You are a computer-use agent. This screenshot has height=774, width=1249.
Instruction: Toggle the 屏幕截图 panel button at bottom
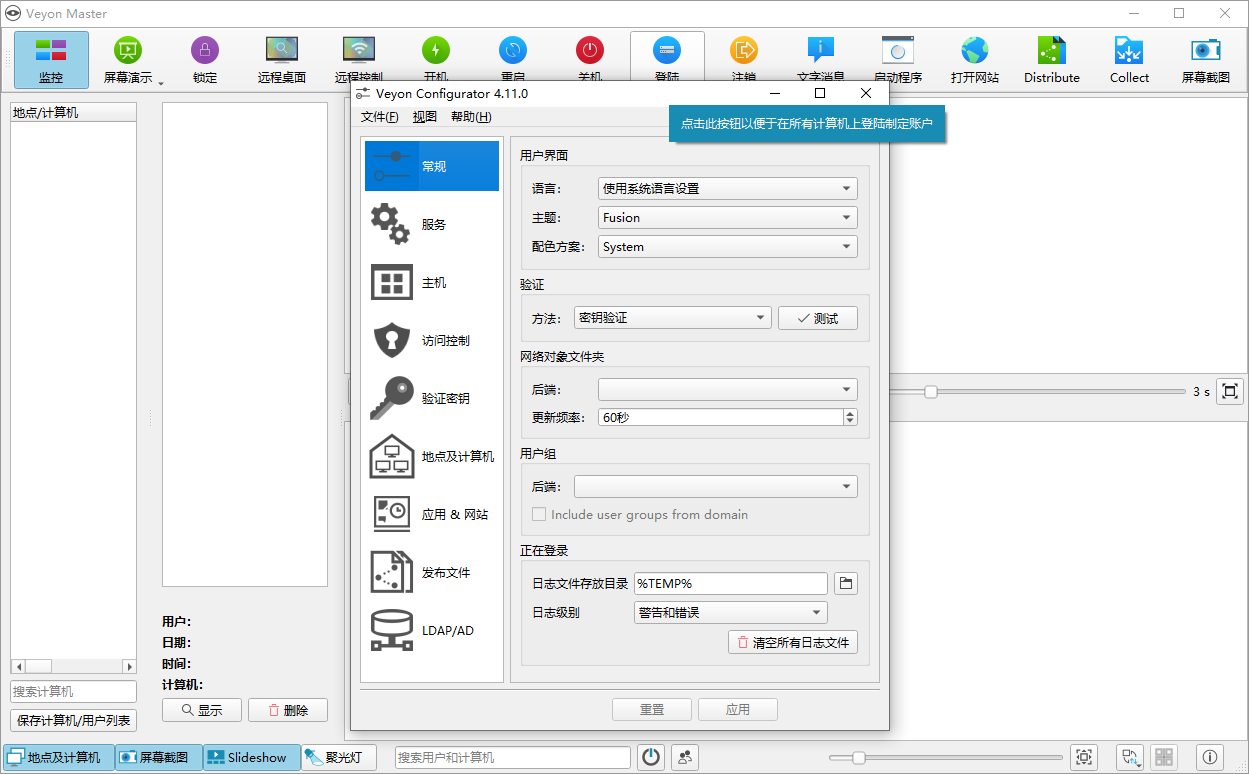coord(159,757)
